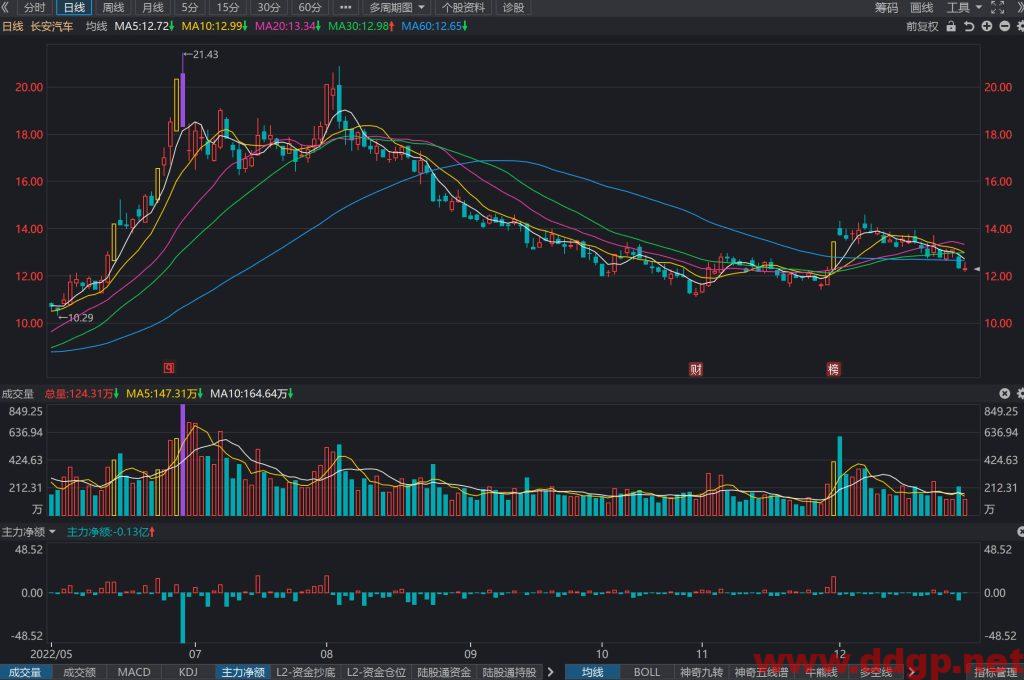
Task: Click the undo arrow icon beside the padlock
Action: (969, 26)
